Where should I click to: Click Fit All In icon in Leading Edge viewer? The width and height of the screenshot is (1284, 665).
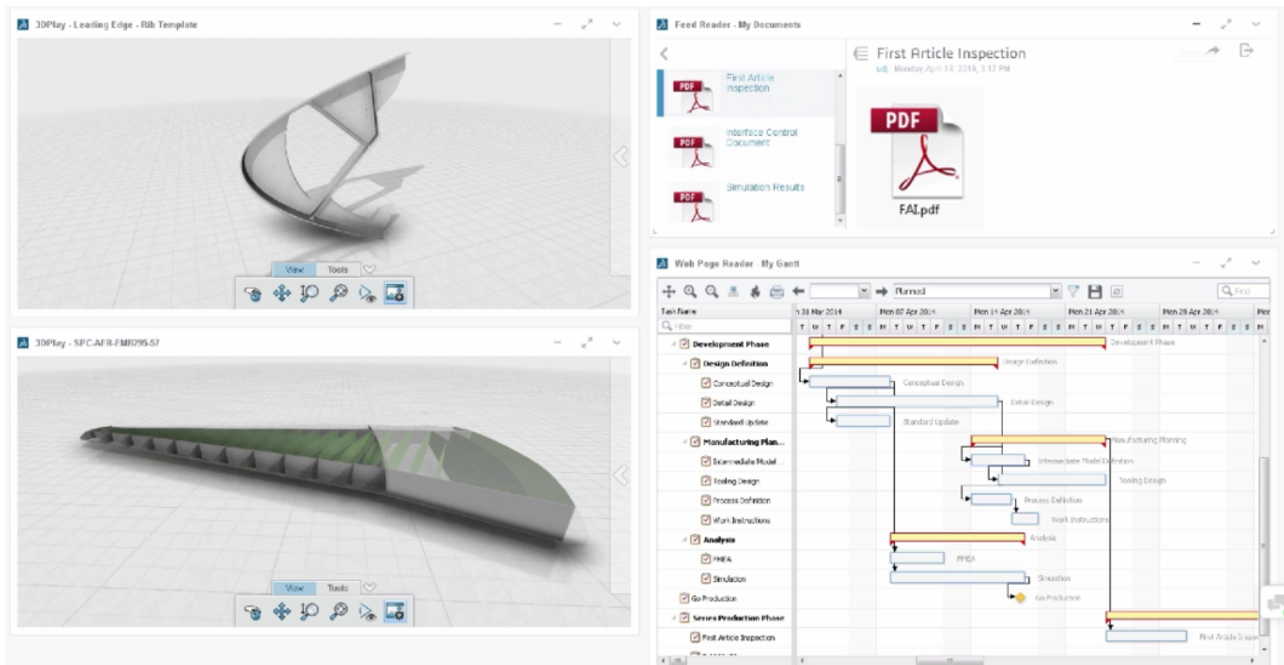(339, 294)
